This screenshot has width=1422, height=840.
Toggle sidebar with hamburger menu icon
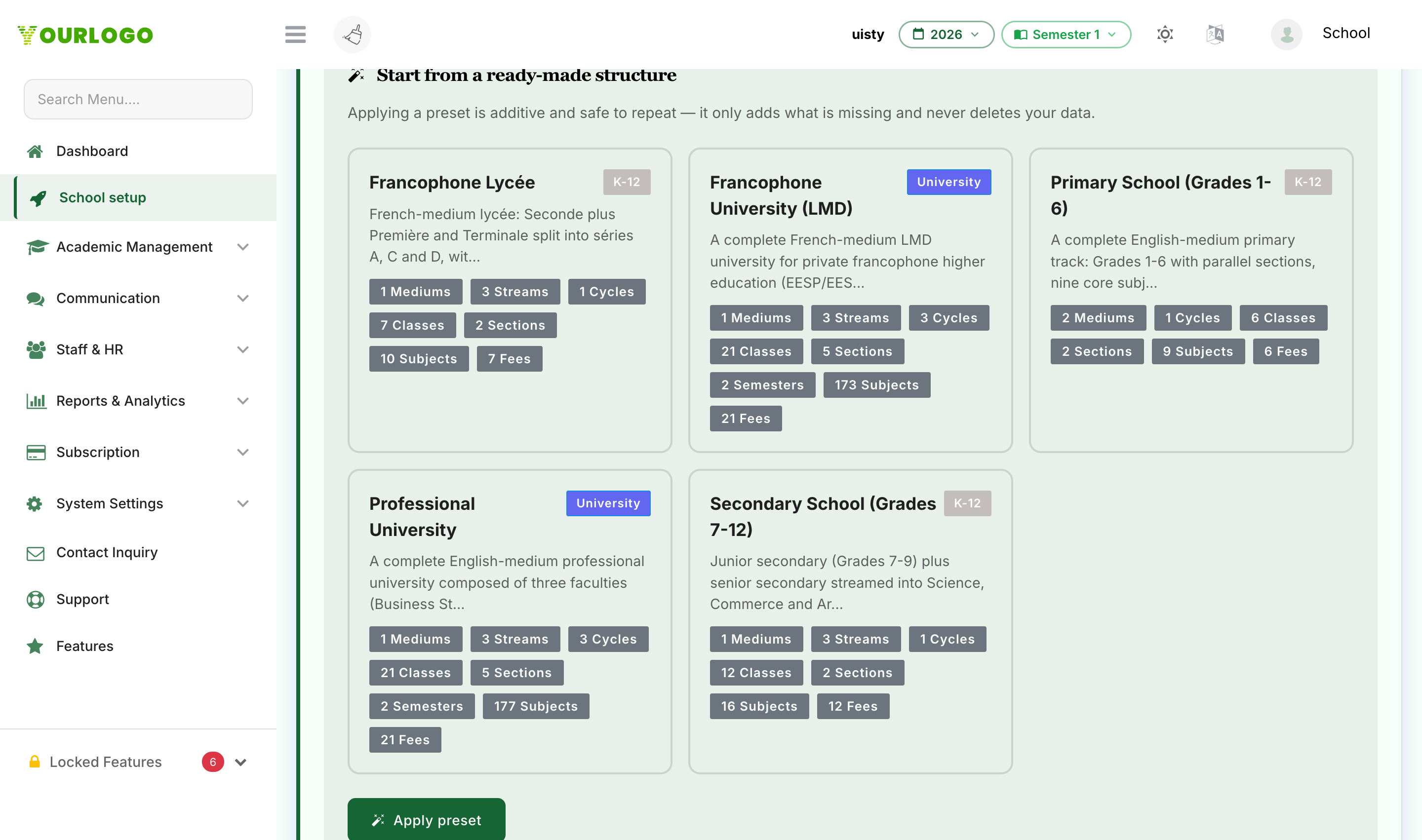pyautogui.click(x=295, y=35)
